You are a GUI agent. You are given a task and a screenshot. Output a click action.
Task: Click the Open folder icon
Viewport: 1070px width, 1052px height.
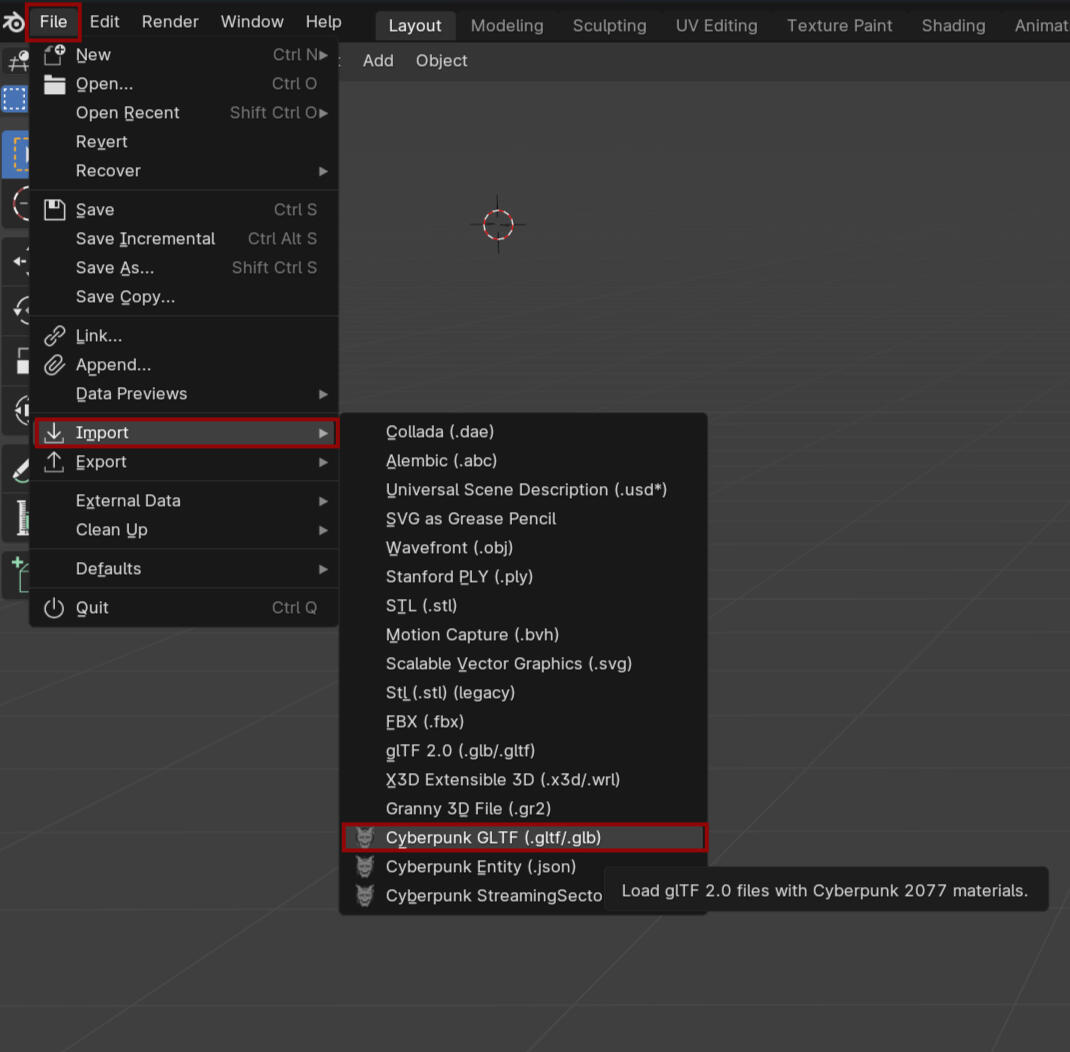[54, 84]
